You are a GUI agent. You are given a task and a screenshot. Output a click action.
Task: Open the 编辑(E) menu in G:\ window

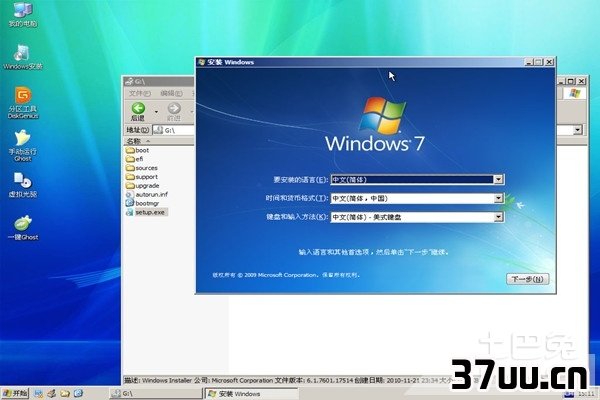click(171, 93)
